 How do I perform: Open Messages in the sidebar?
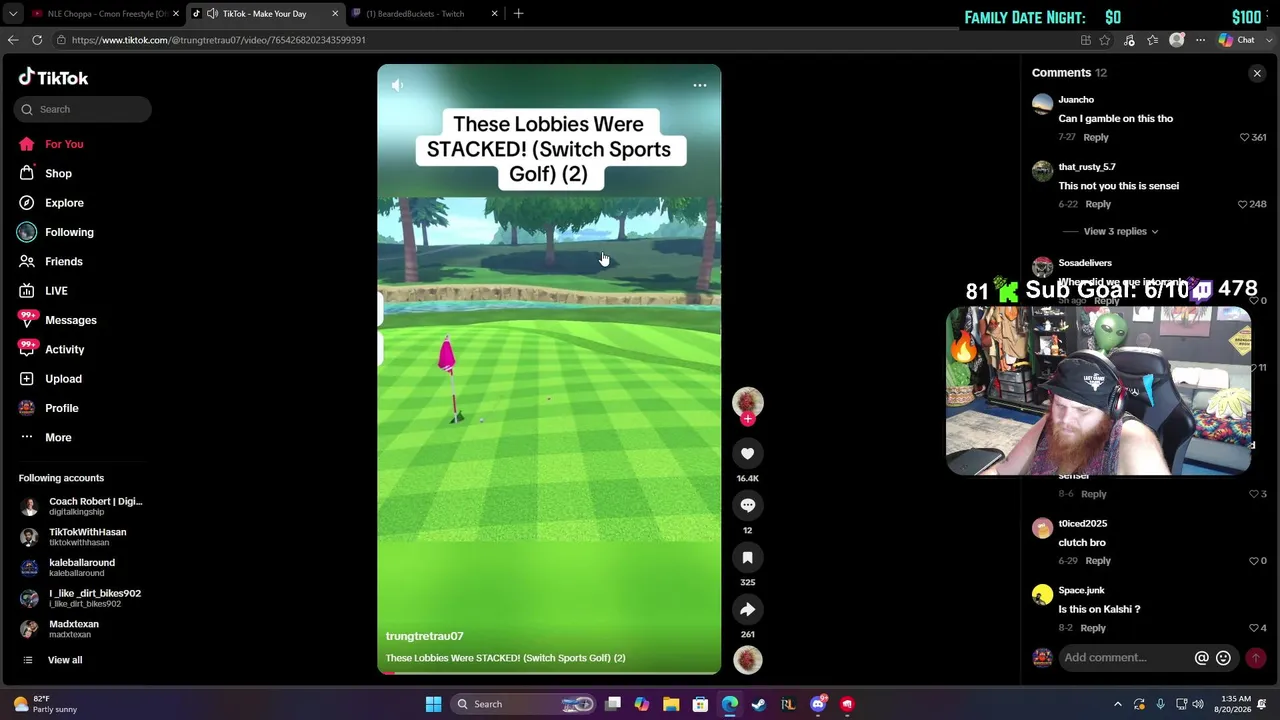[71, 320]
